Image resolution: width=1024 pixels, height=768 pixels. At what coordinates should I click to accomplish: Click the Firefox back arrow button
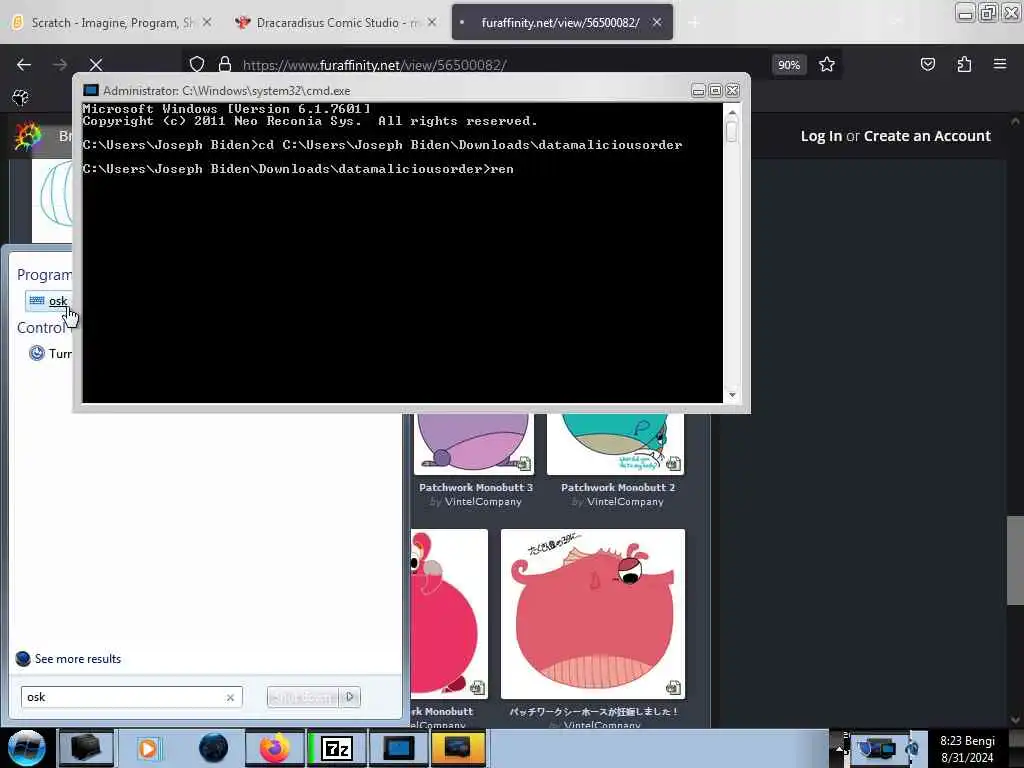(24, 65)
